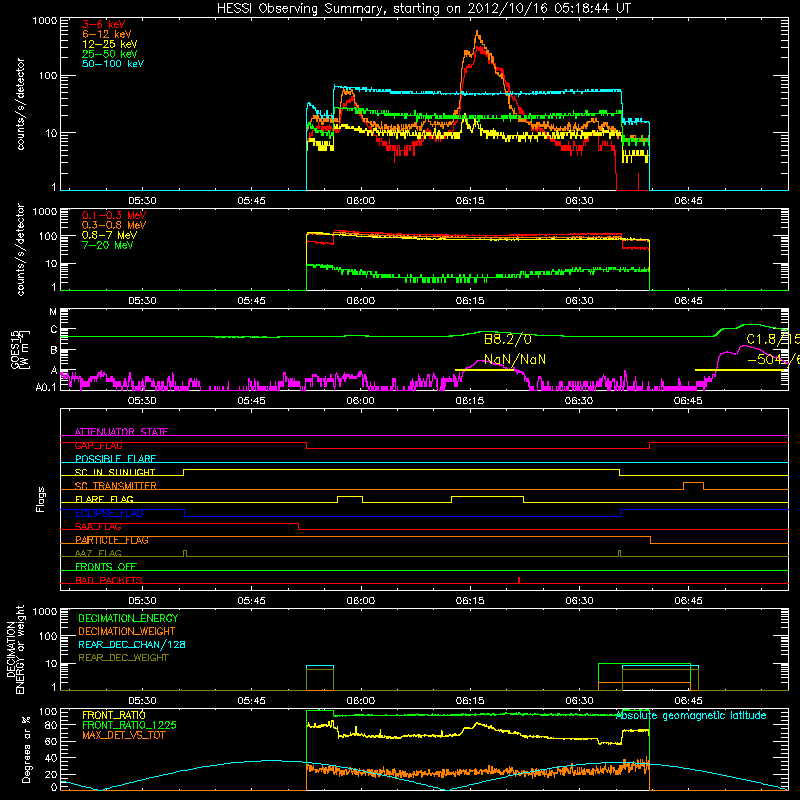
Task: Select the 25-50 keV legend label
Action: [110, 54]
